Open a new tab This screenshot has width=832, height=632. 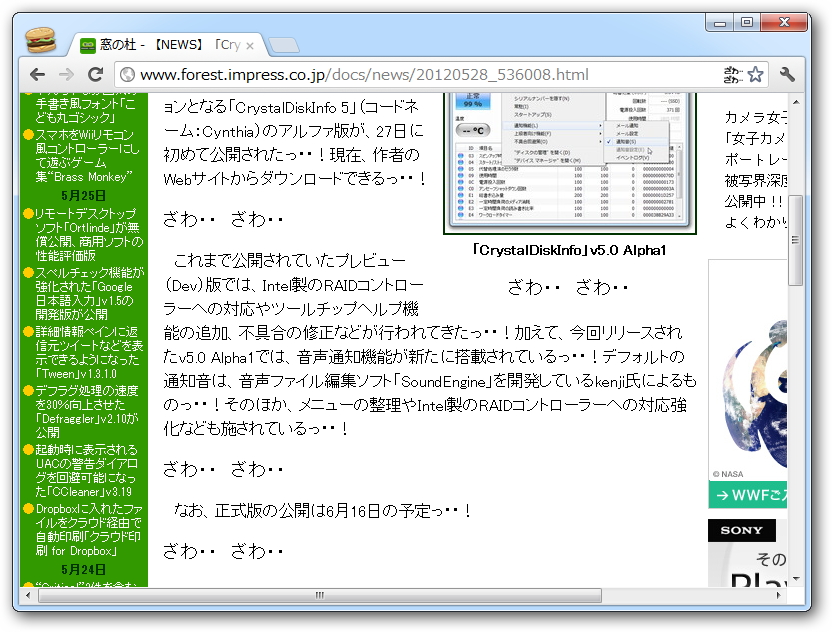pyautogui.click(x=284, y=46)
